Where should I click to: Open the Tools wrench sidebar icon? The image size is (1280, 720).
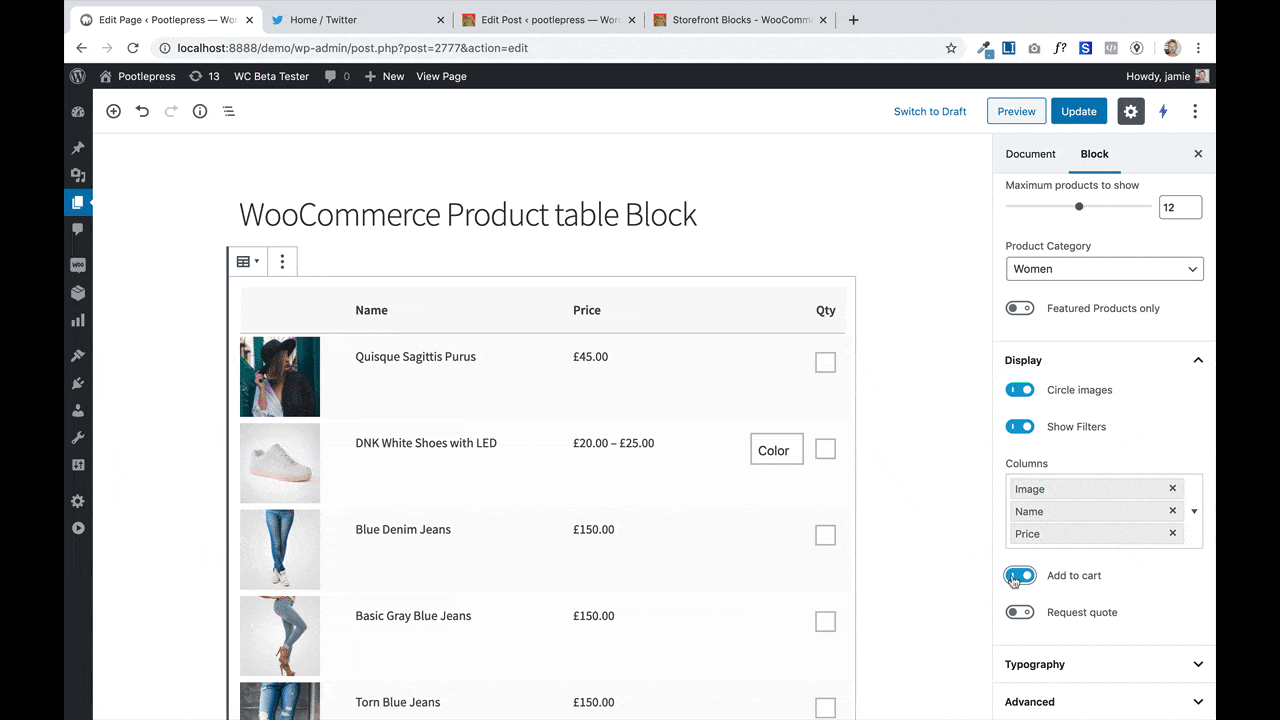coord(78,437)
